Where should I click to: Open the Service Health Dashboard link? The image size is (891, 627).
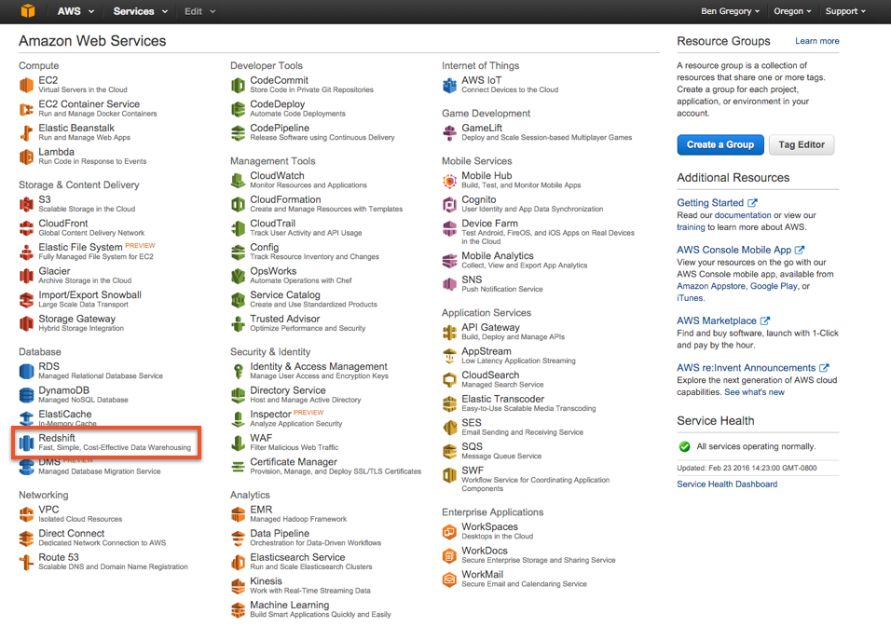tap(726, 484)
